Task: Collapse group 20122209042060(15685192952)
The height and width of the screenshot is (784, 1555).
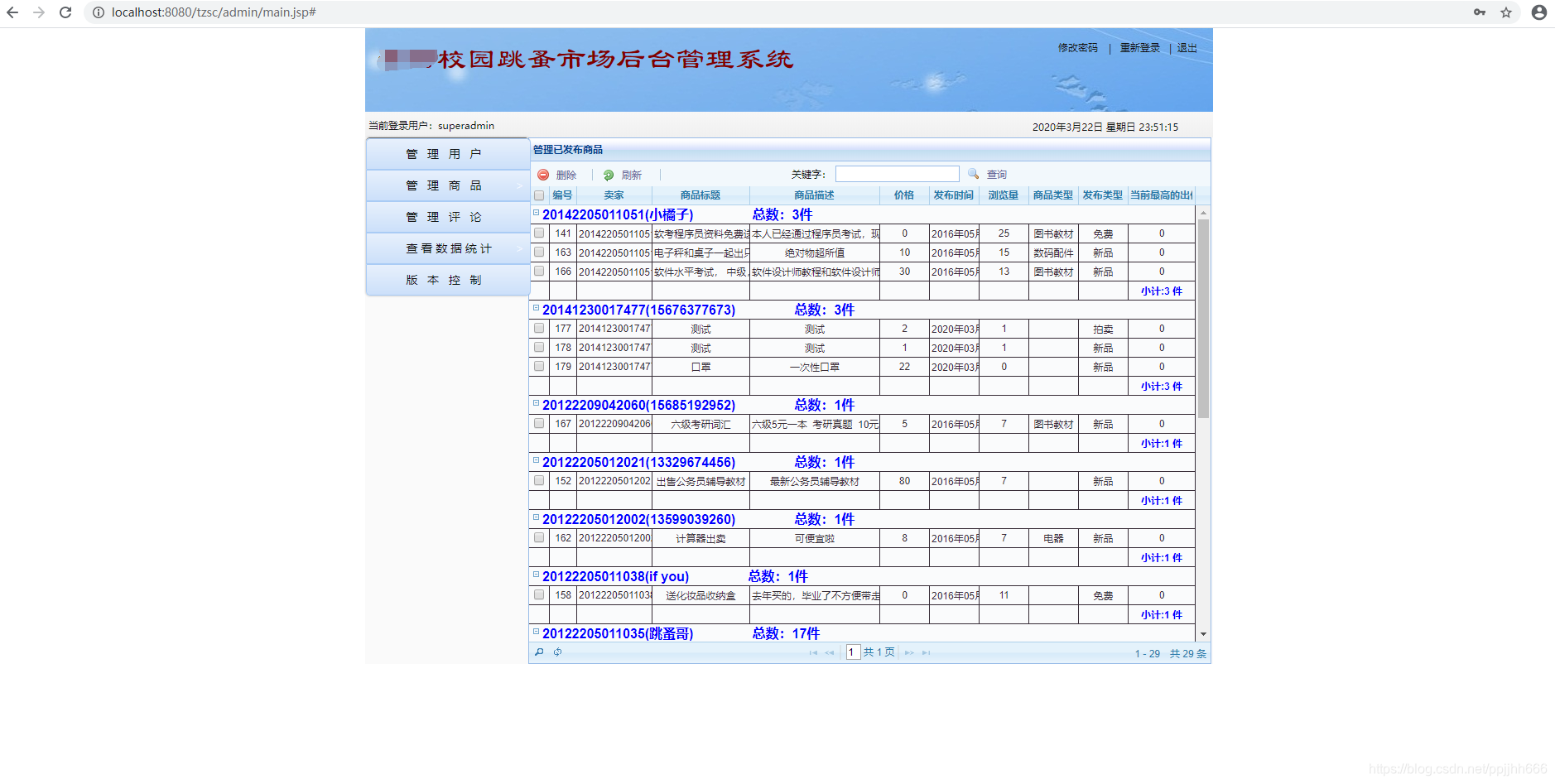Action: coord(536,403)
